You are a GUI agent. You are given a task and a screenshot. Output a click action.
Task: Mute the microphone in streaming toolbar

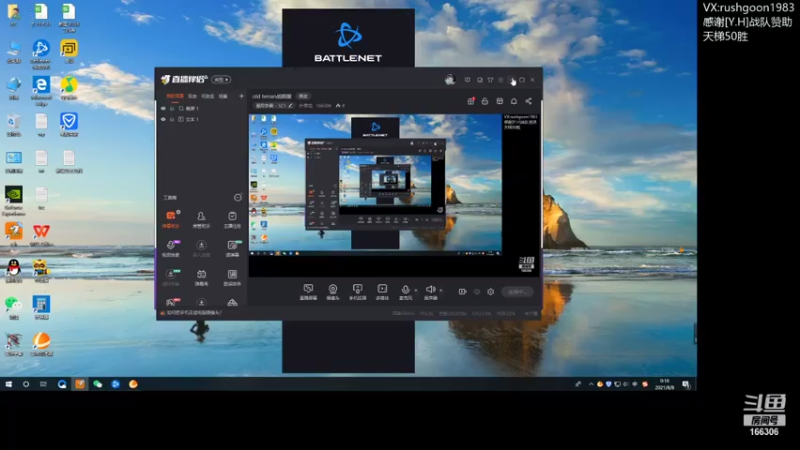coord(405,291)
